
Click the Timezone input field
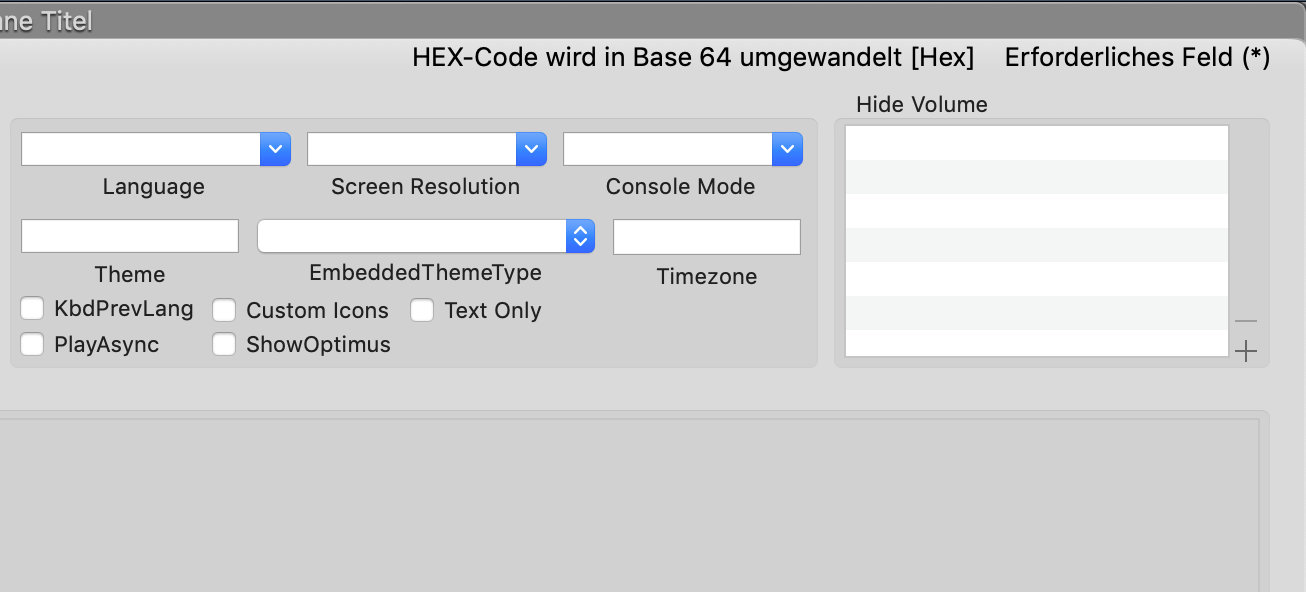tap(706, 237)
